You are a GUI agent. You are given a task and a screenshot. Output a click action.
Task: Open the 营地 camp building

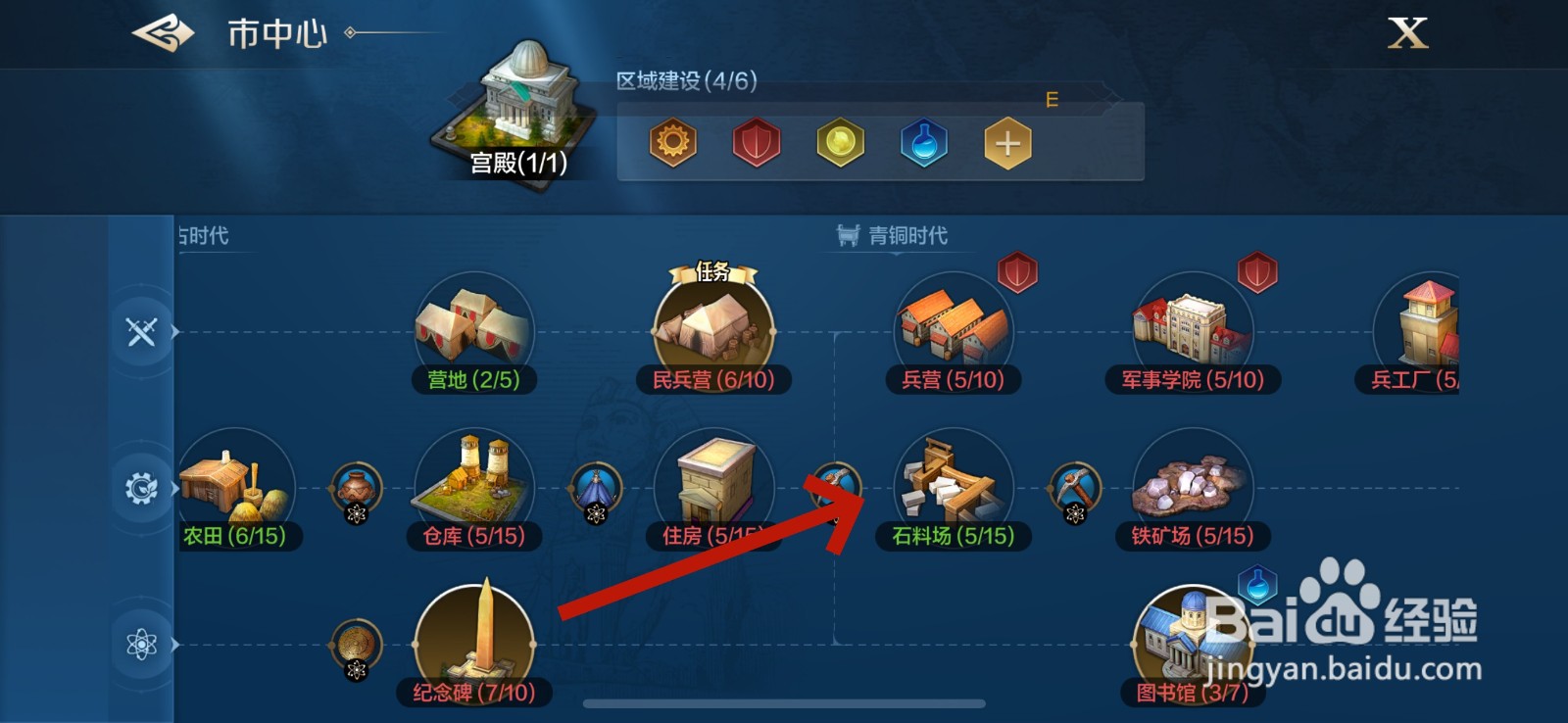474,335
